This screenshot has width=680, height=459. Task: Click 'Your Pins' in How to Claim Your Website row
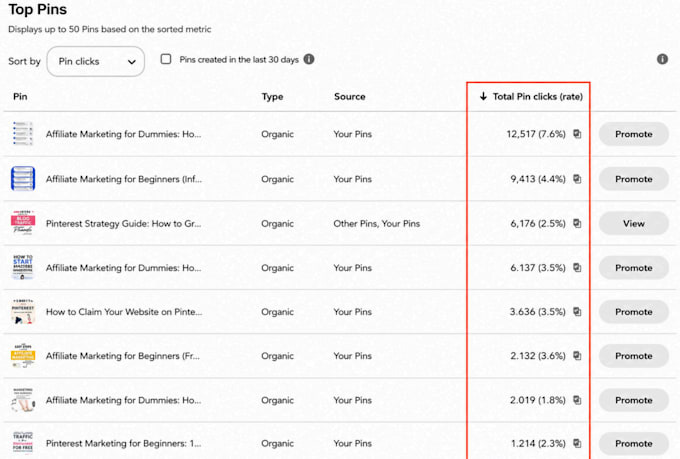tap(352, 312)
